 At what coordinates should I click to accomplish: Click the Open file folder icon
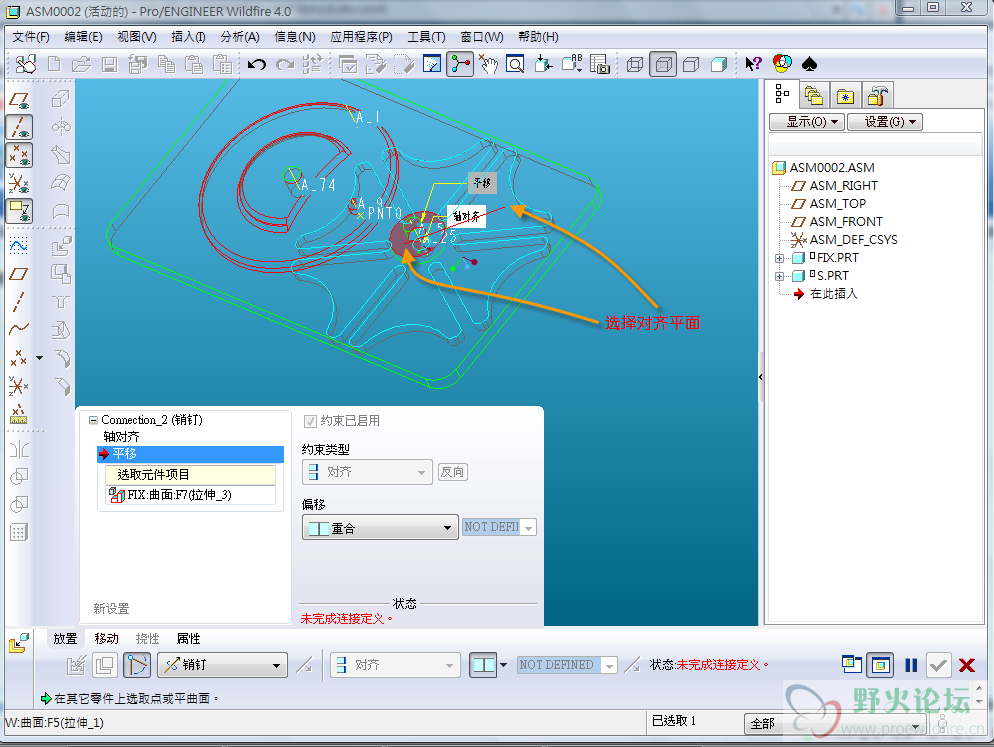(82, 64)
